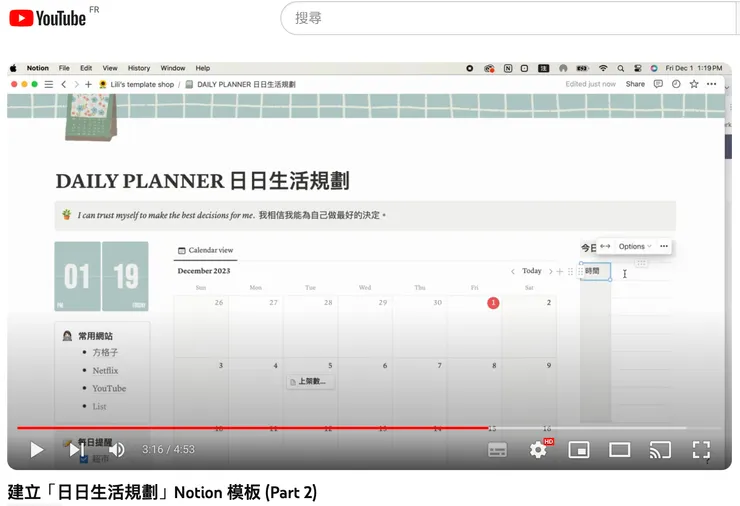The image size is (740, 506).
Task: Open the Netflix link
Action: 105,371
